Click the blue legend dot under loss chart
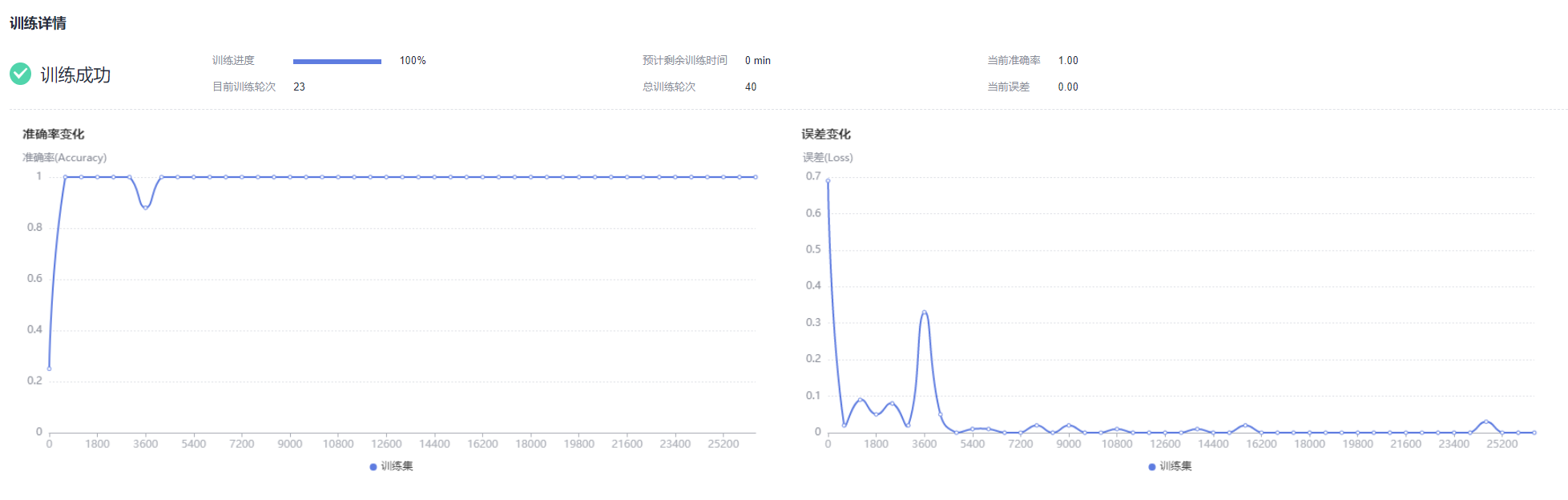Viewport: 1568px width, 500px height. tap(1152, 466)
